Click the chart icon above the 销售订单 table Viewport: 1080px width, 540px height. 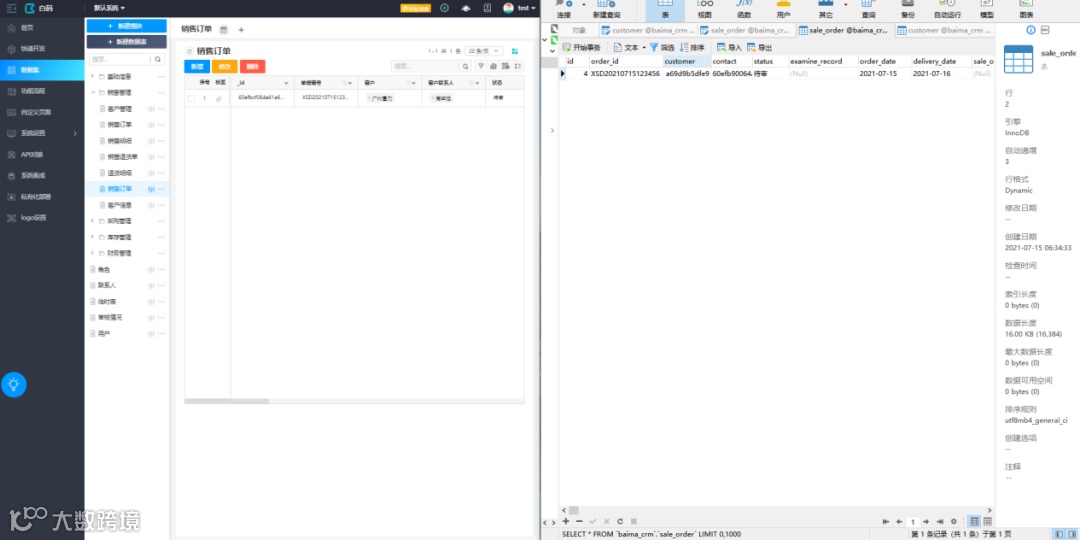(493, 66)
